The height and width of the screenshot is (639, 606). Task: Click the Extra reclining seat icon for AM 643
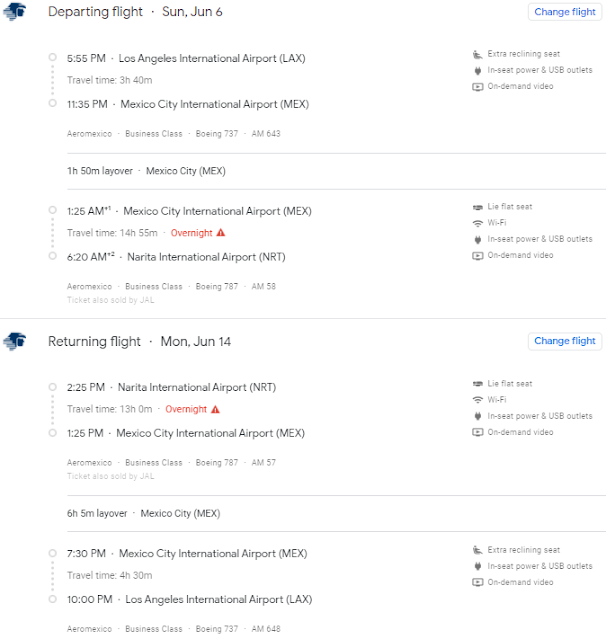(477, 54)
